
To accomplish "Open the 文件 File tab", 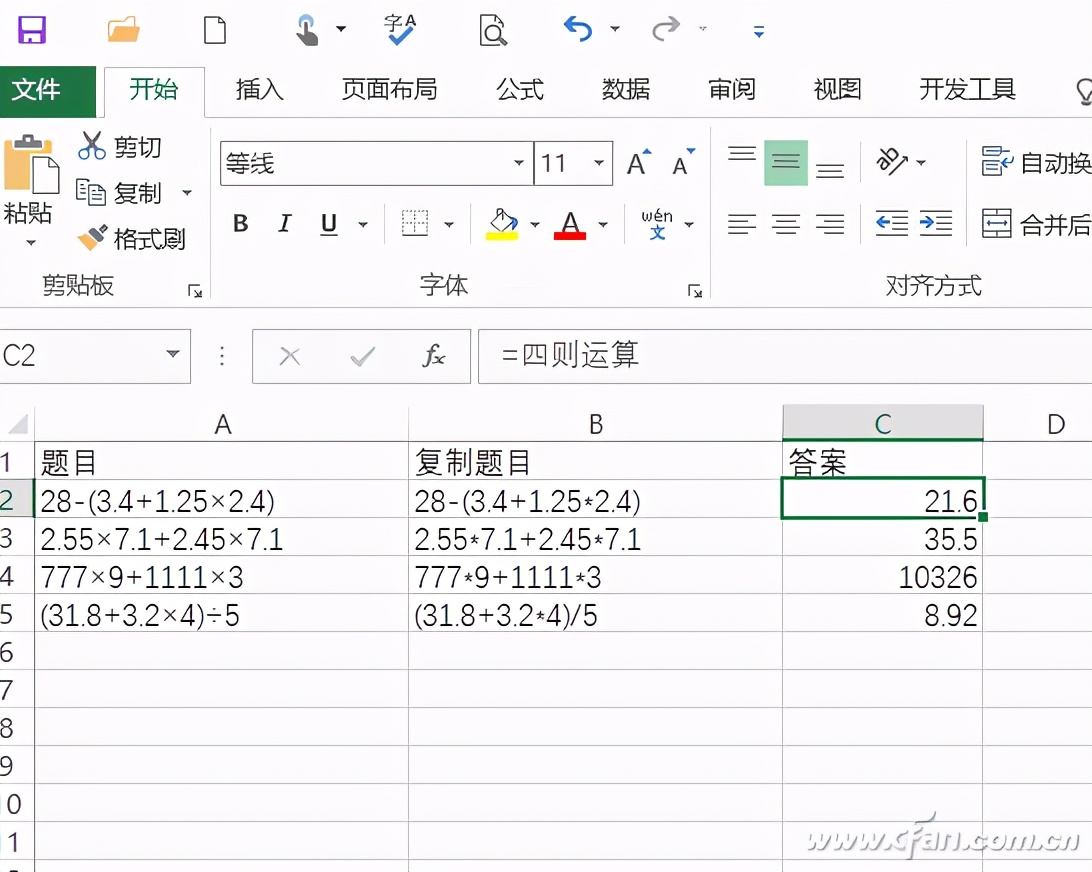I will [x=47, y=91].
